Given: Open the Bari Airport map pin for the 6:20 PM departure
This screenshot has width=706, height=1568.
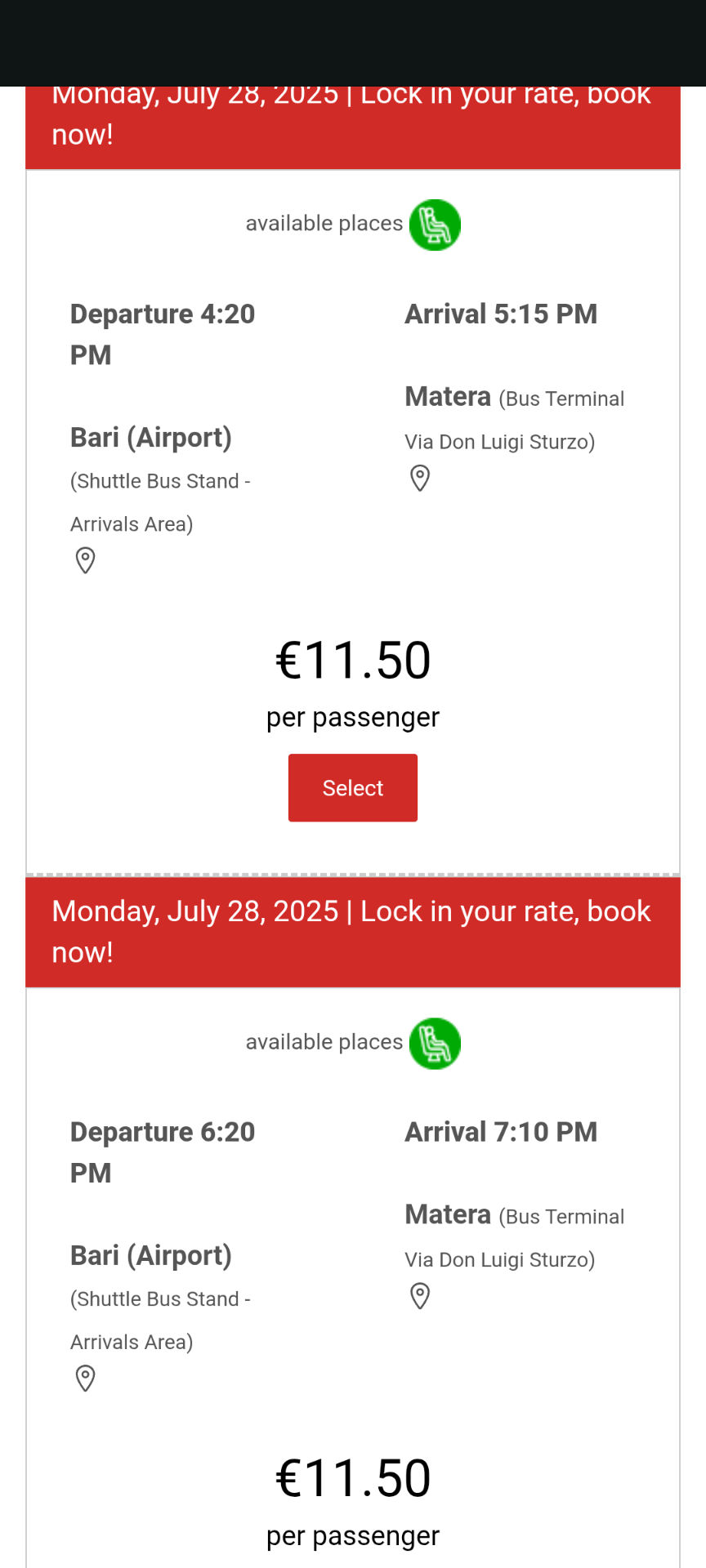Looking at the screenshot, I should (85, 1379).
